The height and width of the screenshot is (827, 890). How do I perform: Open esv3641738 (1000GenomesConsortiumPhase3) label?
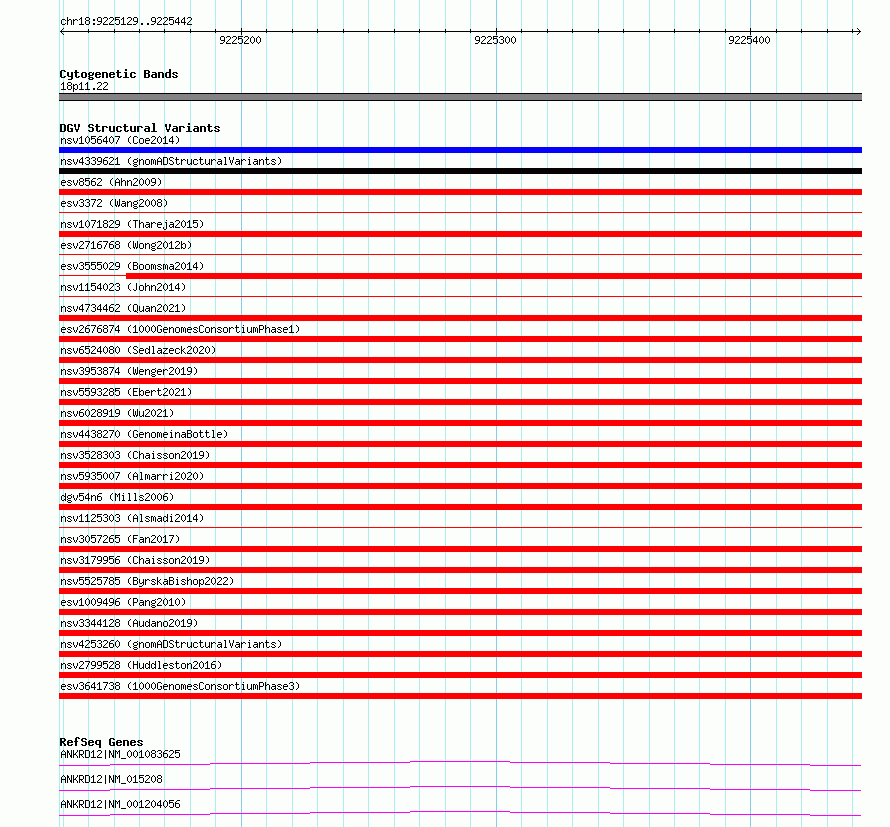(x=180, y=686)
